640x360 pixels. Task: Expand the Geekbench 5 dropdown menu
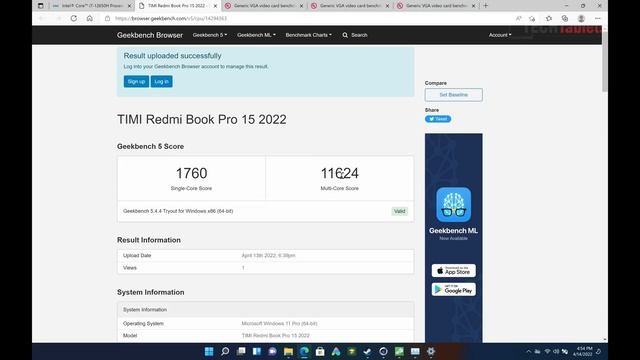click(x=210, y=35)
